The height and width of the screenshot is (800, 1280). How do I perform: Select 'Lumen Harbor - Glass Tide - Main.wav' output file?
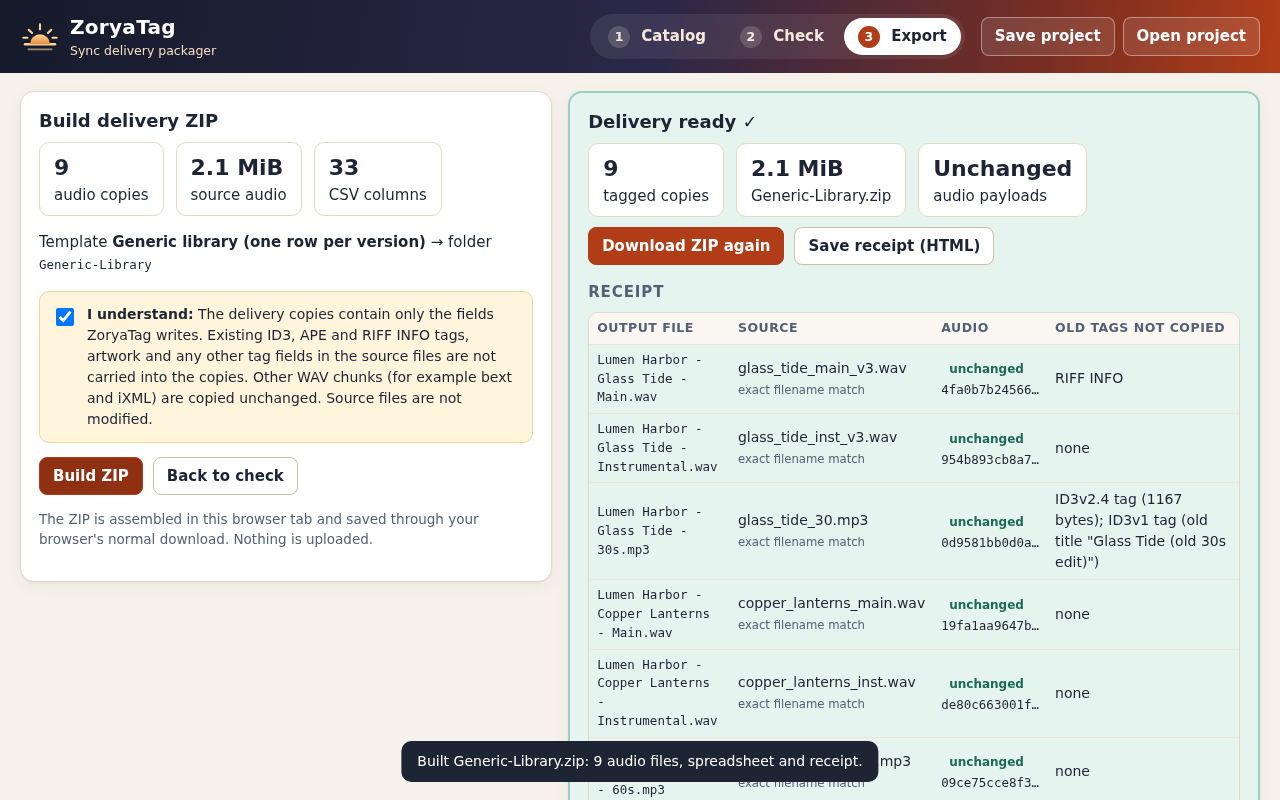point(650,378)
